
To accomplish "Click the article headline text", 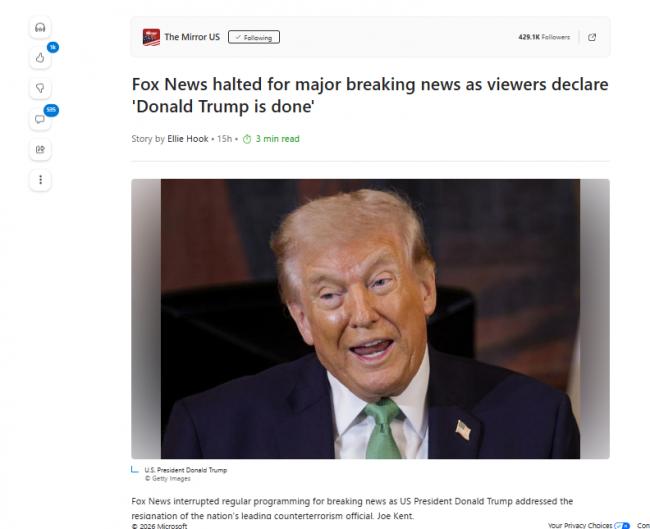I will (x=370, y=95).
